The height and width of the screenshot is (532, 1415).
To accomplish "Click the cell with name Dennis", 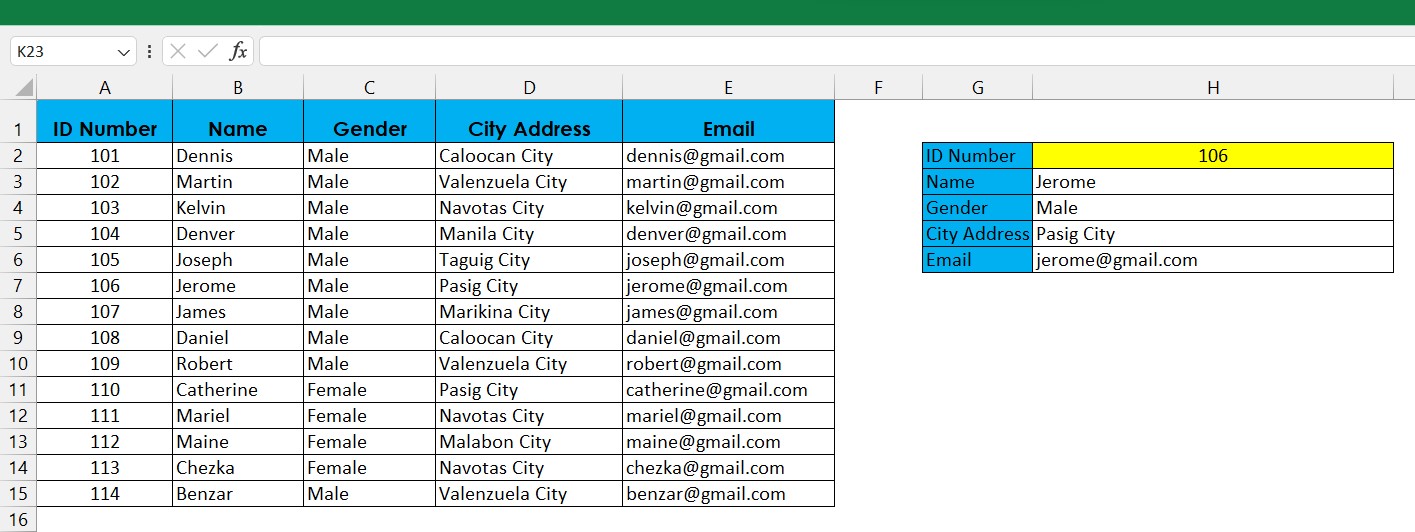I will pos(238,156).
